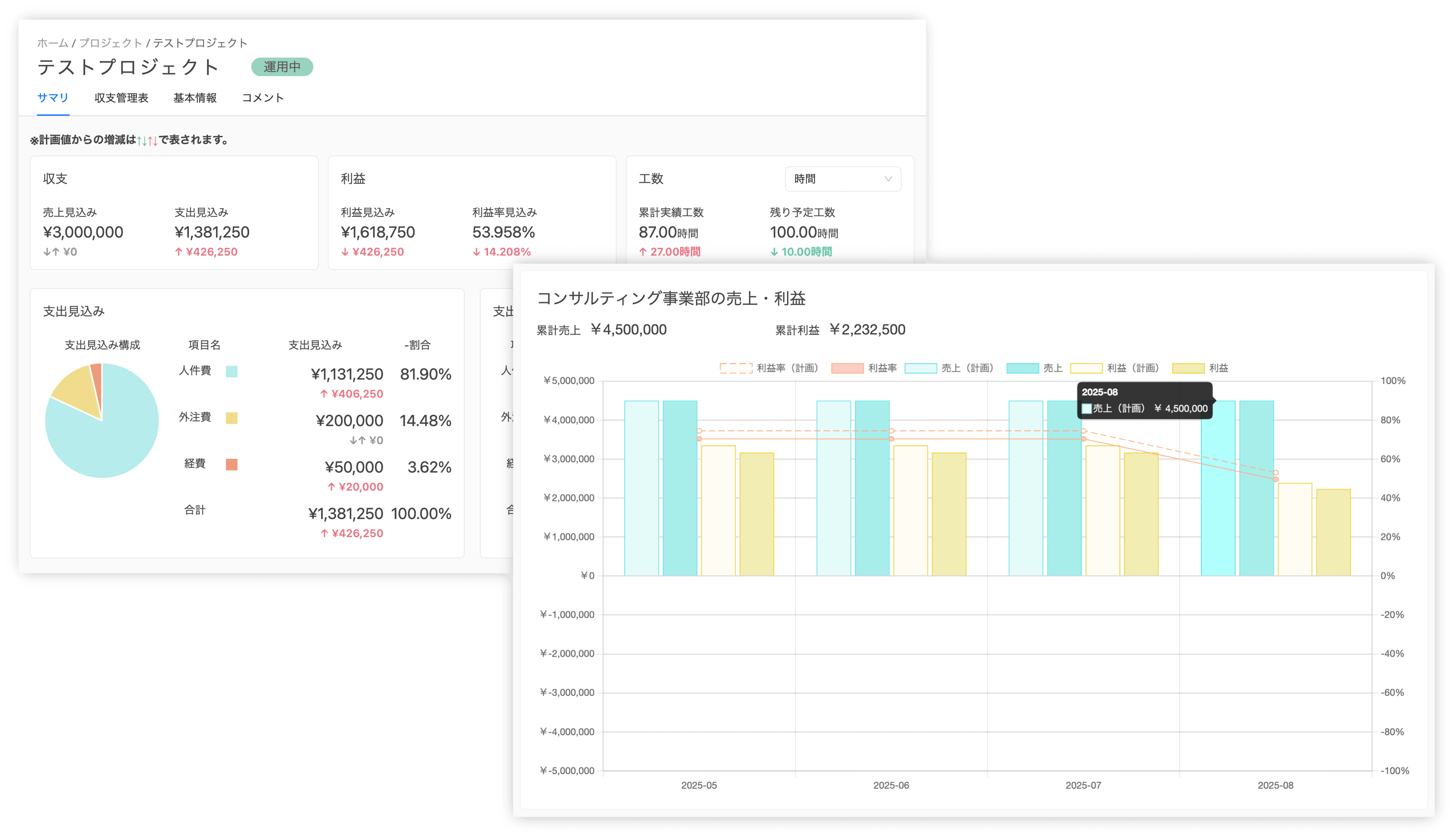The image size is (1456, 838).
Task: Select the コメント tab
Action: [x=263, y=98]
